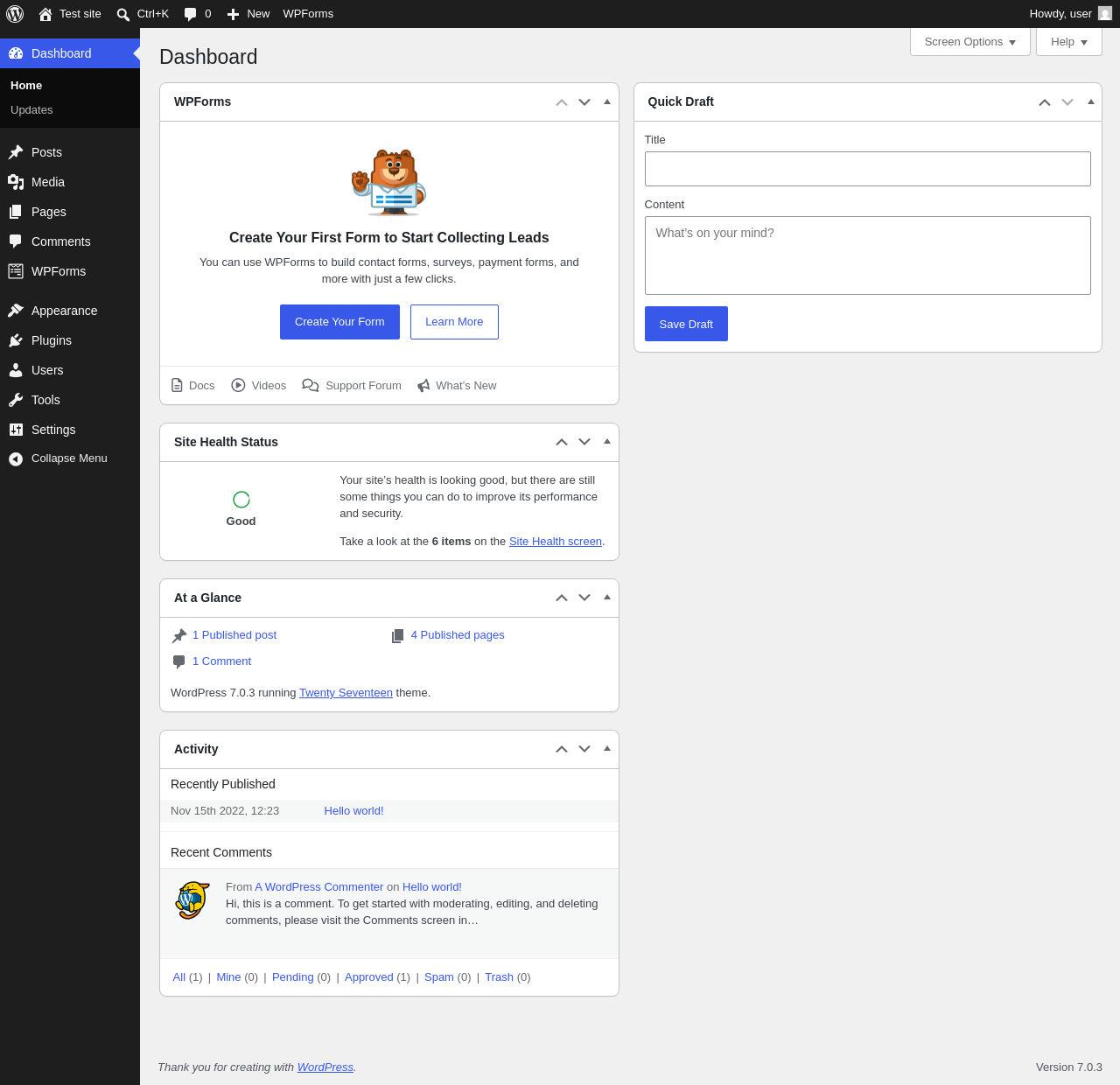Viewport: 1120px width, 1085px height.
Task: Open Posts via the pushpin icon
Action: (16, 152)
